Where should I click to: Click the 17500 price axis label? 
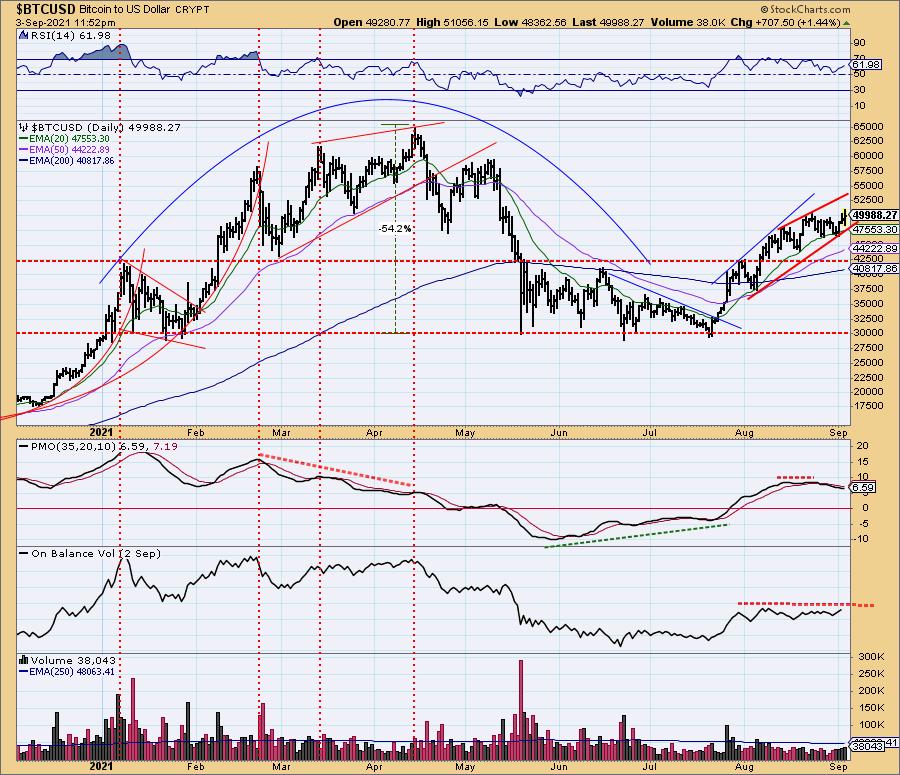(x=868, y=405)
